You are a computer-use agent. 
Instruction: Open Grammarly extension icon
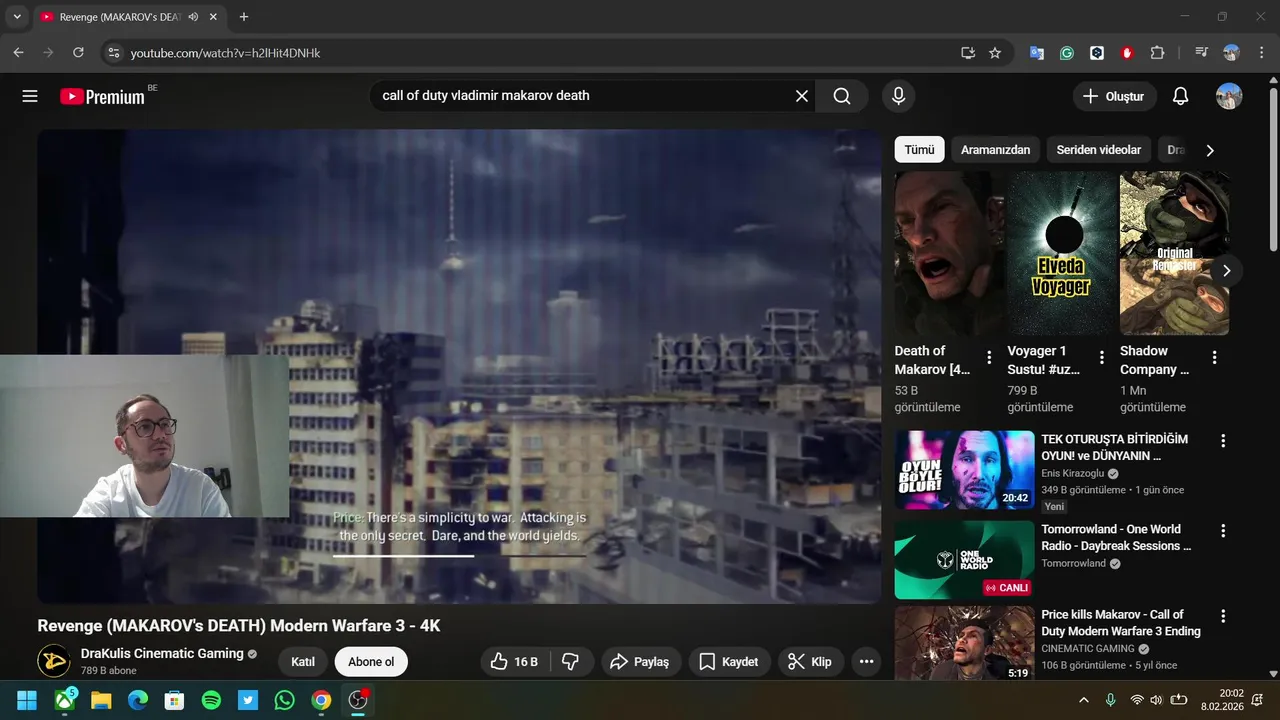1067,53
